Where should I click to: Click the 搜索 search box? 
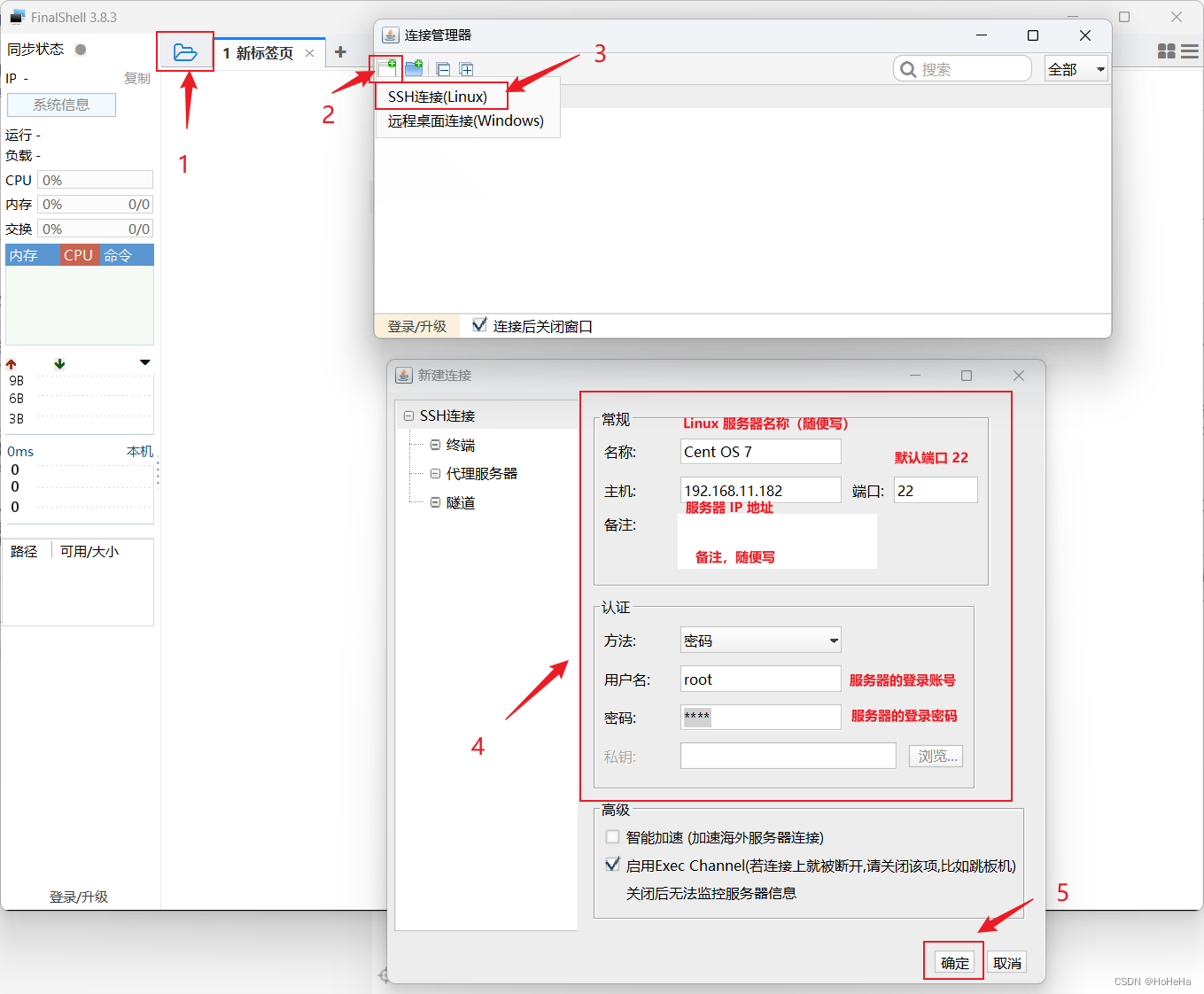pos(963,69)
